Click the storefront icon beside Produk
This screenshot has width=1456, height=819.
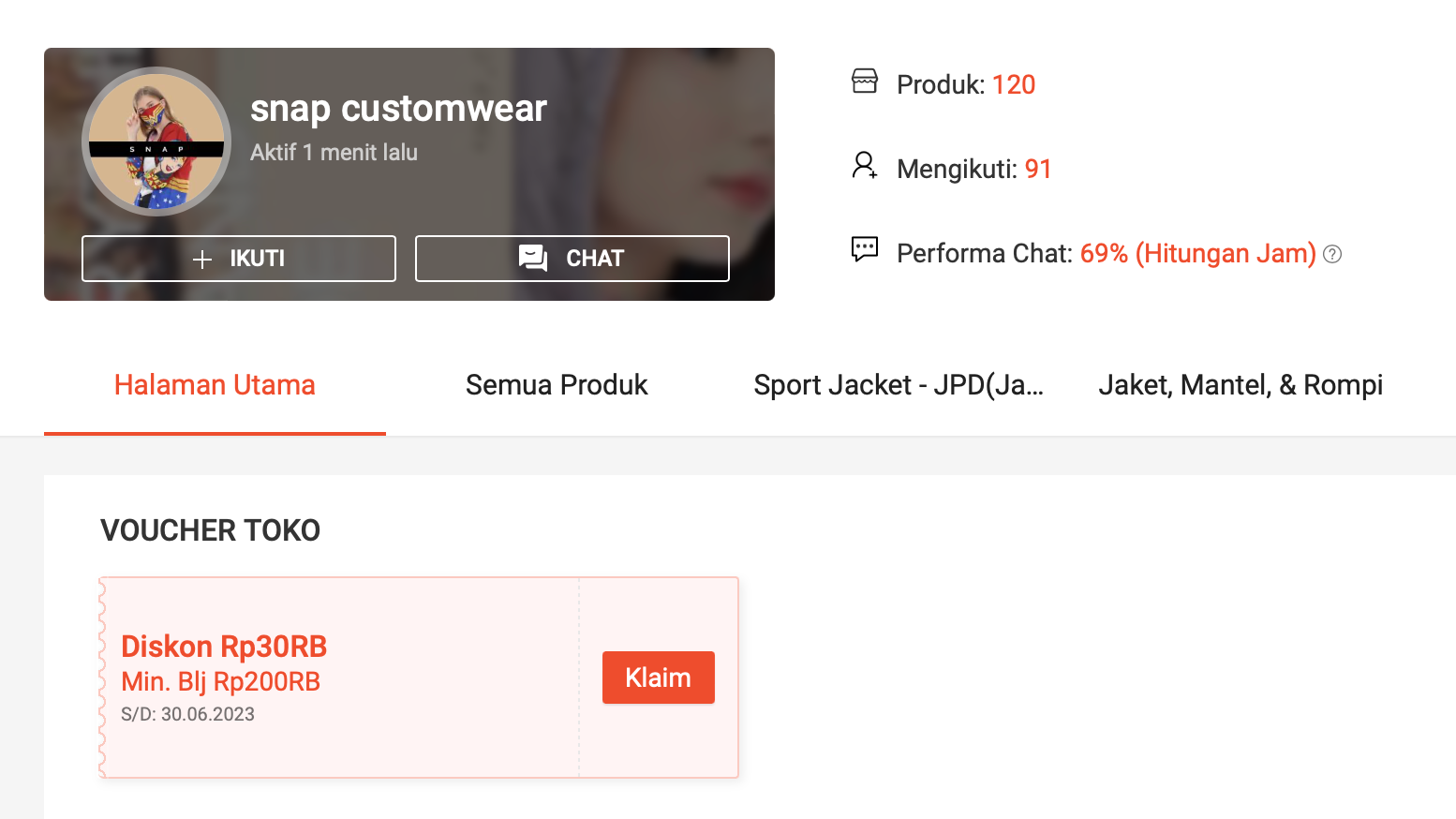tap(864, 82)
